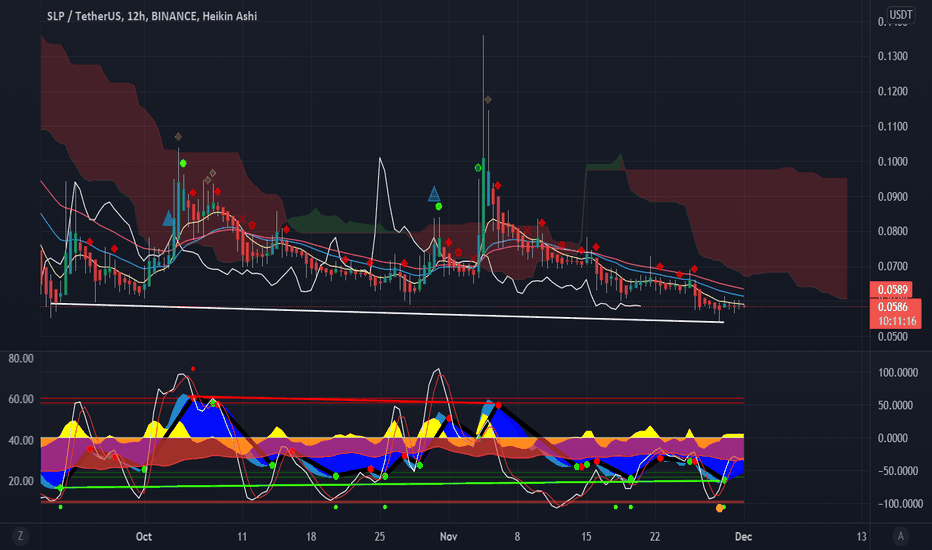932x550 pixels.
Task: Click the 18 date label on time axis
Action: 311,536
